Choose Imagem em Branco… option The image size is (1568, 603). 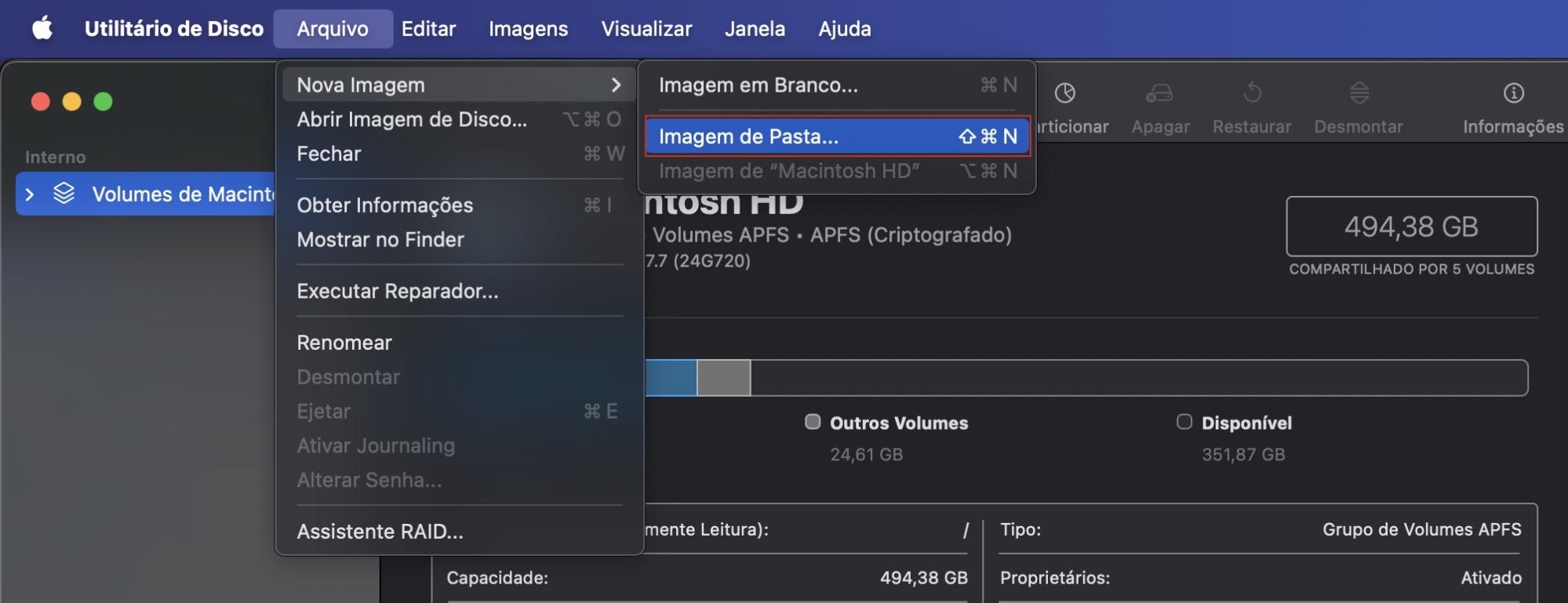837,85
